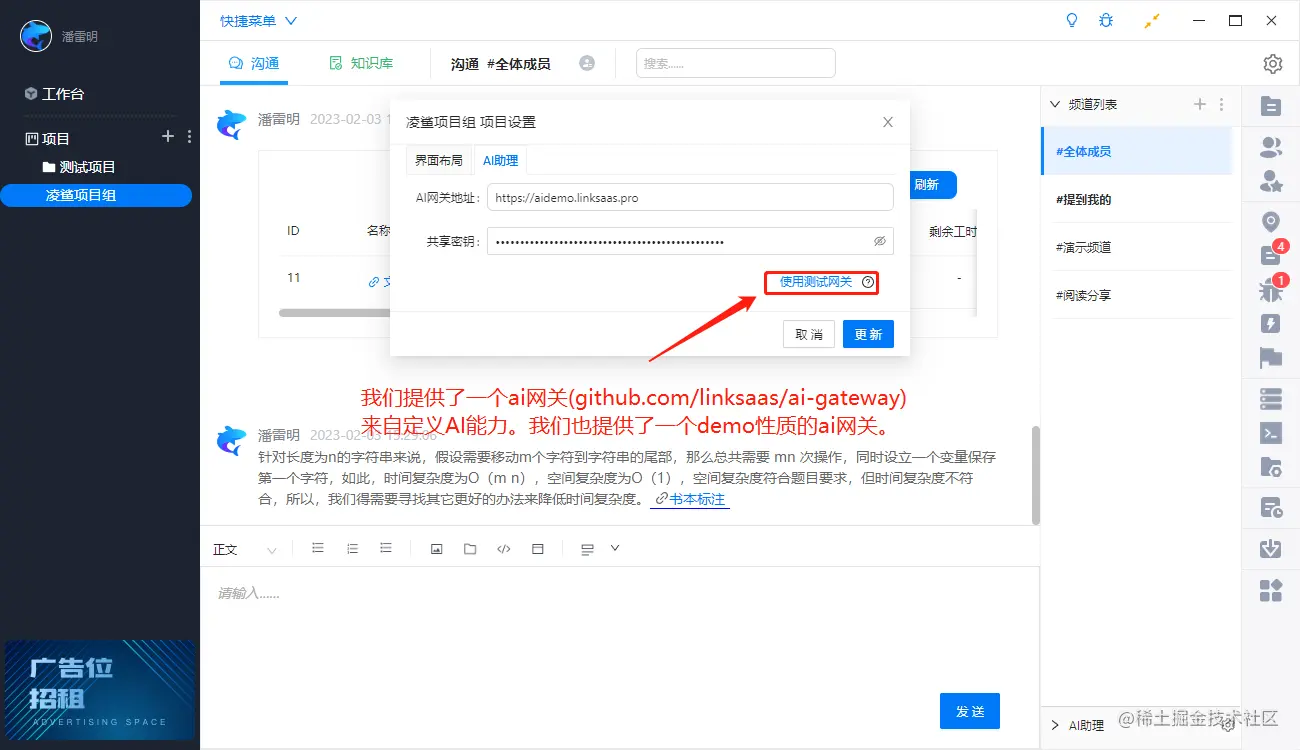Click the 搜索 search box
Viewport: 1300px width, 750px height.
pyautogui.click(x=735, y=63)
